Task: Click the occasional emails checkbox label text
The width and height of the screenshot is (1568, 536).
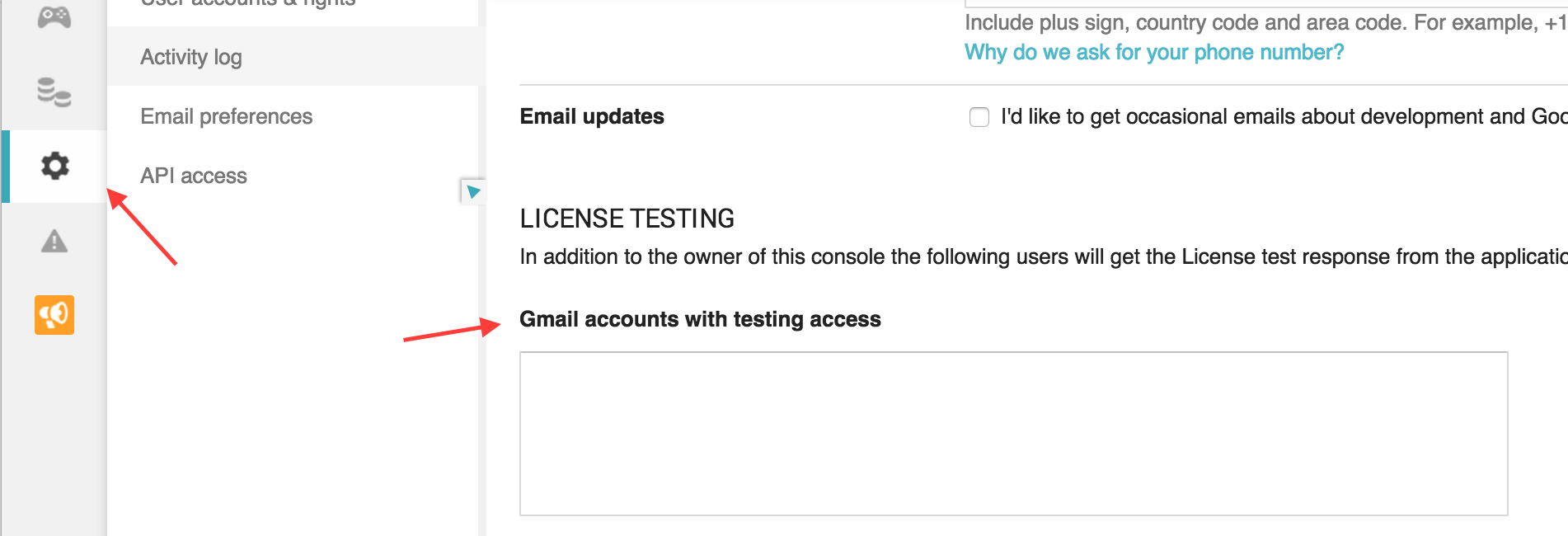Action: pos(1284,116)
